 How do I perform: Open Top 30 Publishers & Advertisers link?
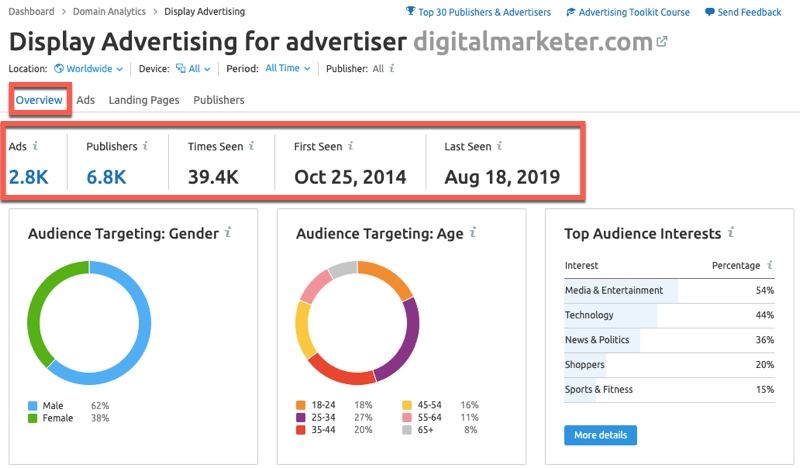click(x=478, y=12)
